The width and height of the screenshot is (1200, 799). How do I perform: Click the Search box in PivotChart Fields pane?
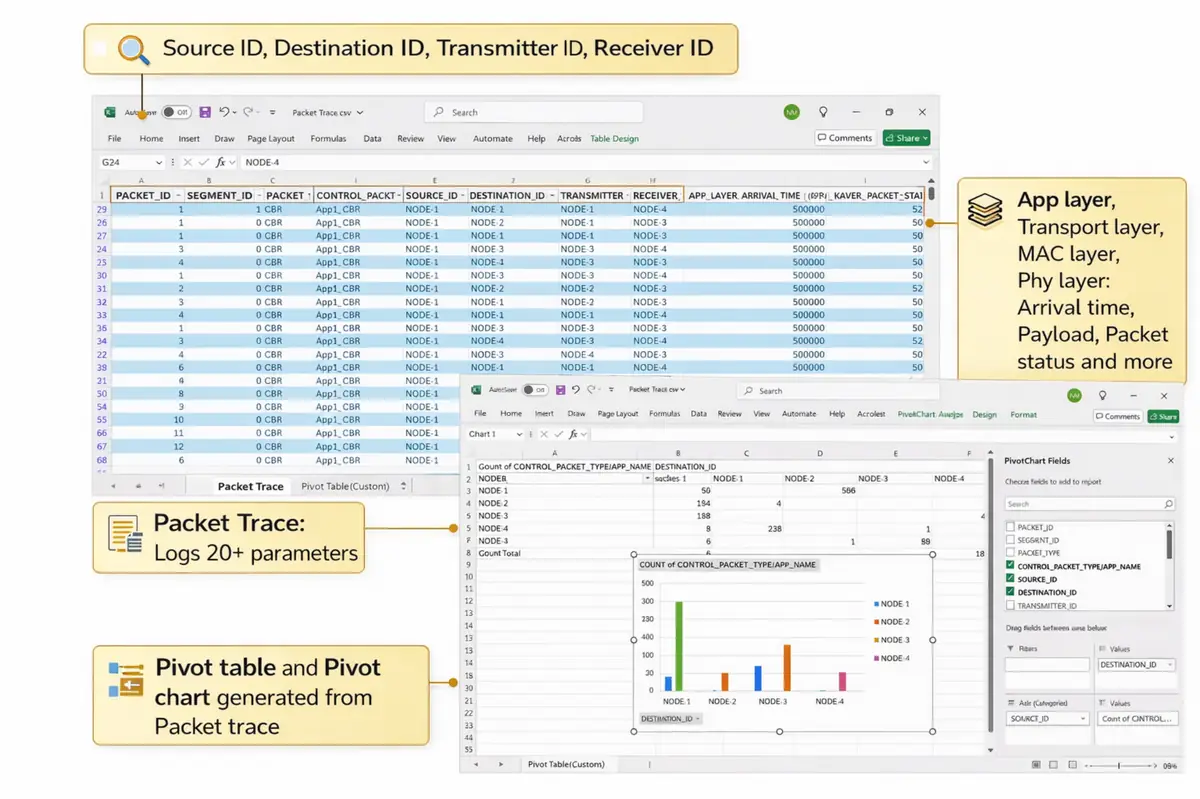(x=1082, y=504)
